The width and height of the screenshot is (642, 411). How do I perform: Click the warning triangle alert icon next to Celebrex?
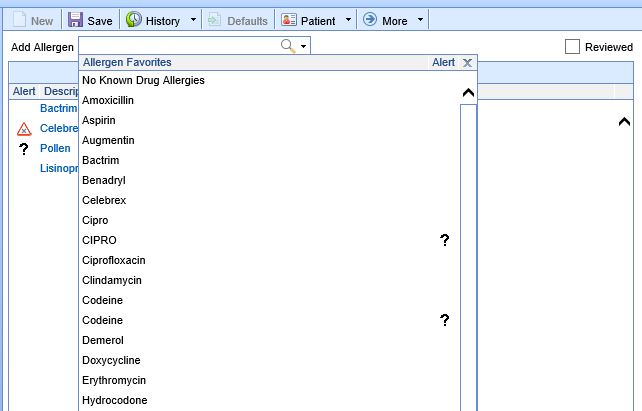(24, 129)
